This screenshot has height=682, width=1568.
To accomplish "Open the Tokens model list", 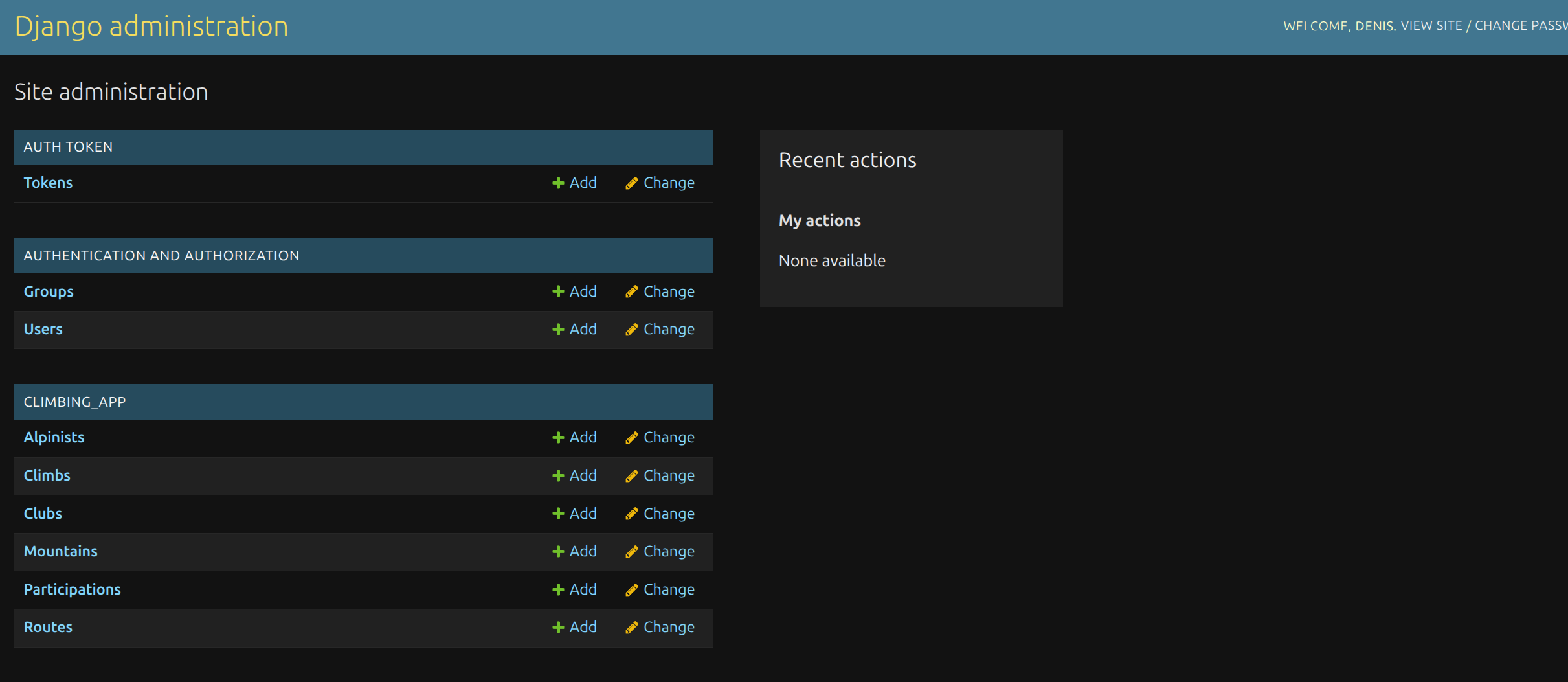I will pos(48,183).
